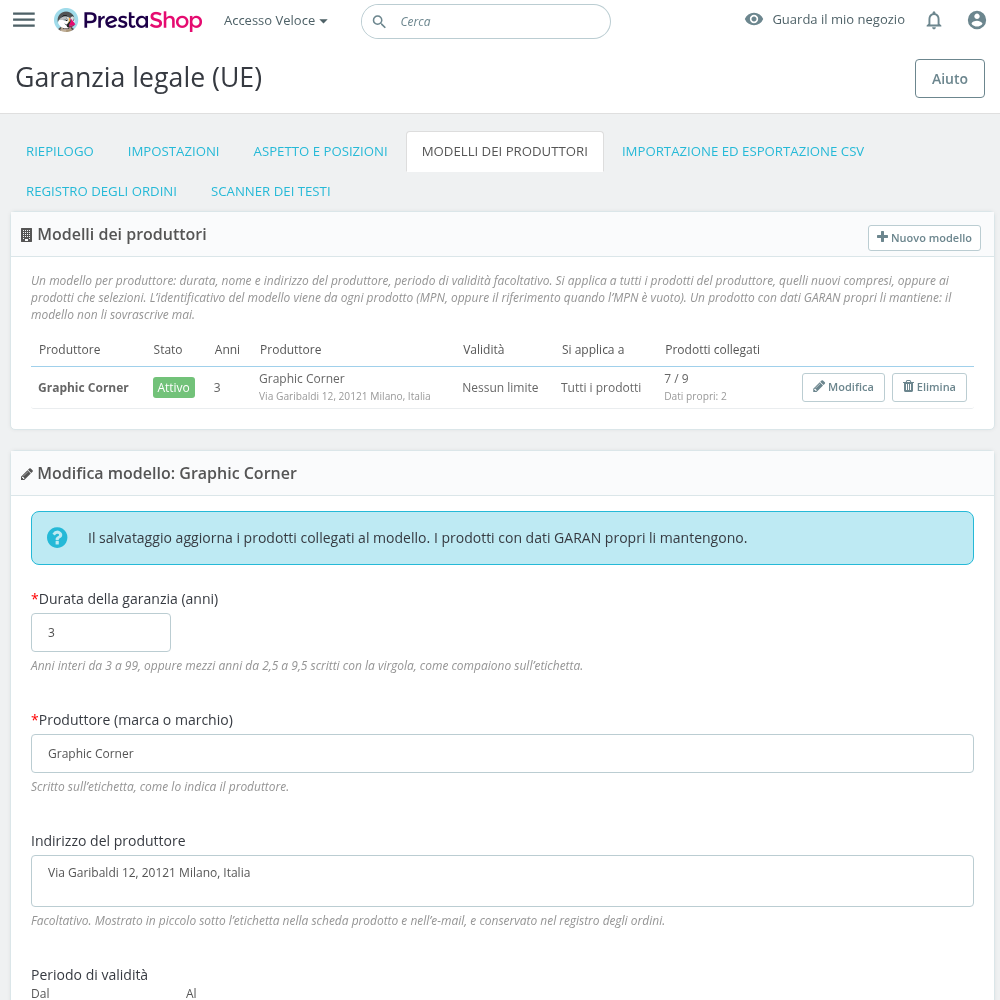1000x1000 pixels.
Task: Click the blue question mark info icon
Action: pyautogui.click(x=57, y=538)
